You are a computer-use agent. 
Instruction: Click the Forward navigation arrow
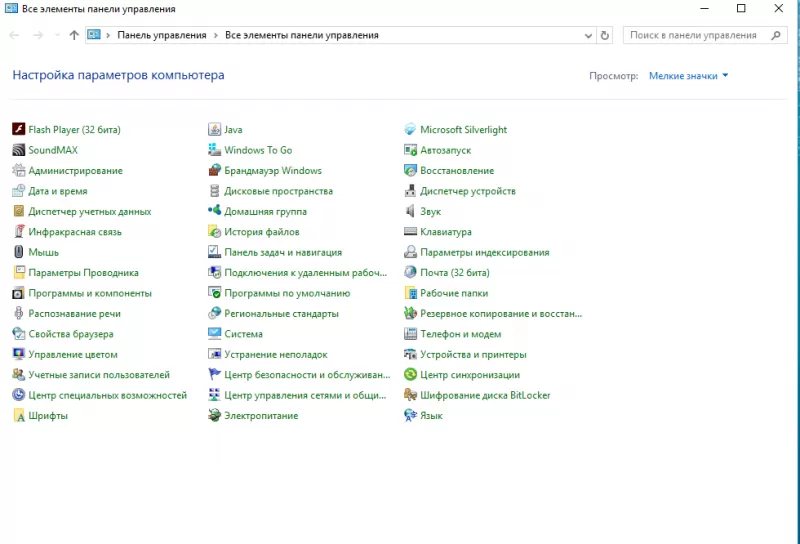coord(38,35)
